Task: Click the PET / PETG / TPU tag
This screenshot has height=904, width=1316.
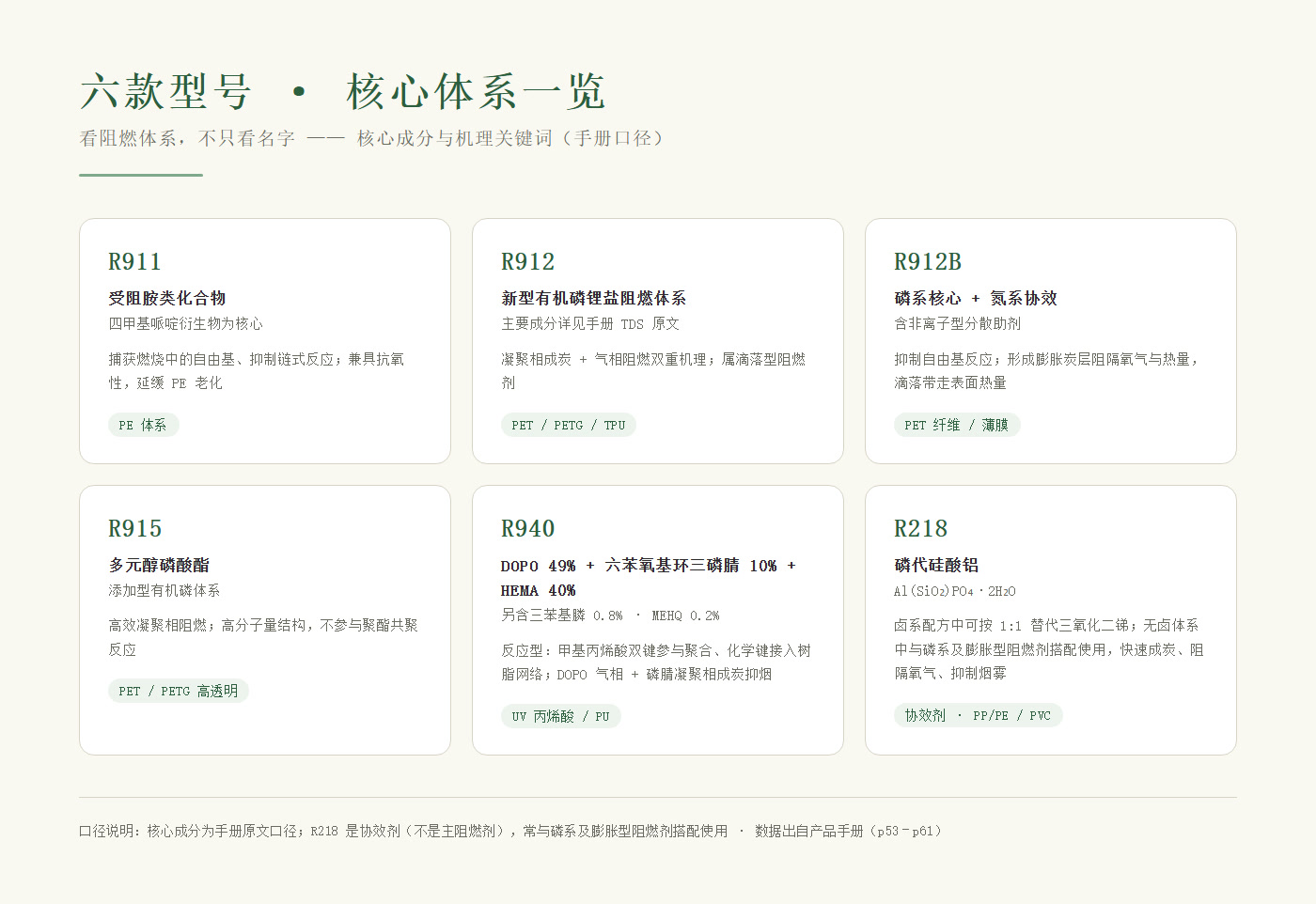Action: (569, 425)
